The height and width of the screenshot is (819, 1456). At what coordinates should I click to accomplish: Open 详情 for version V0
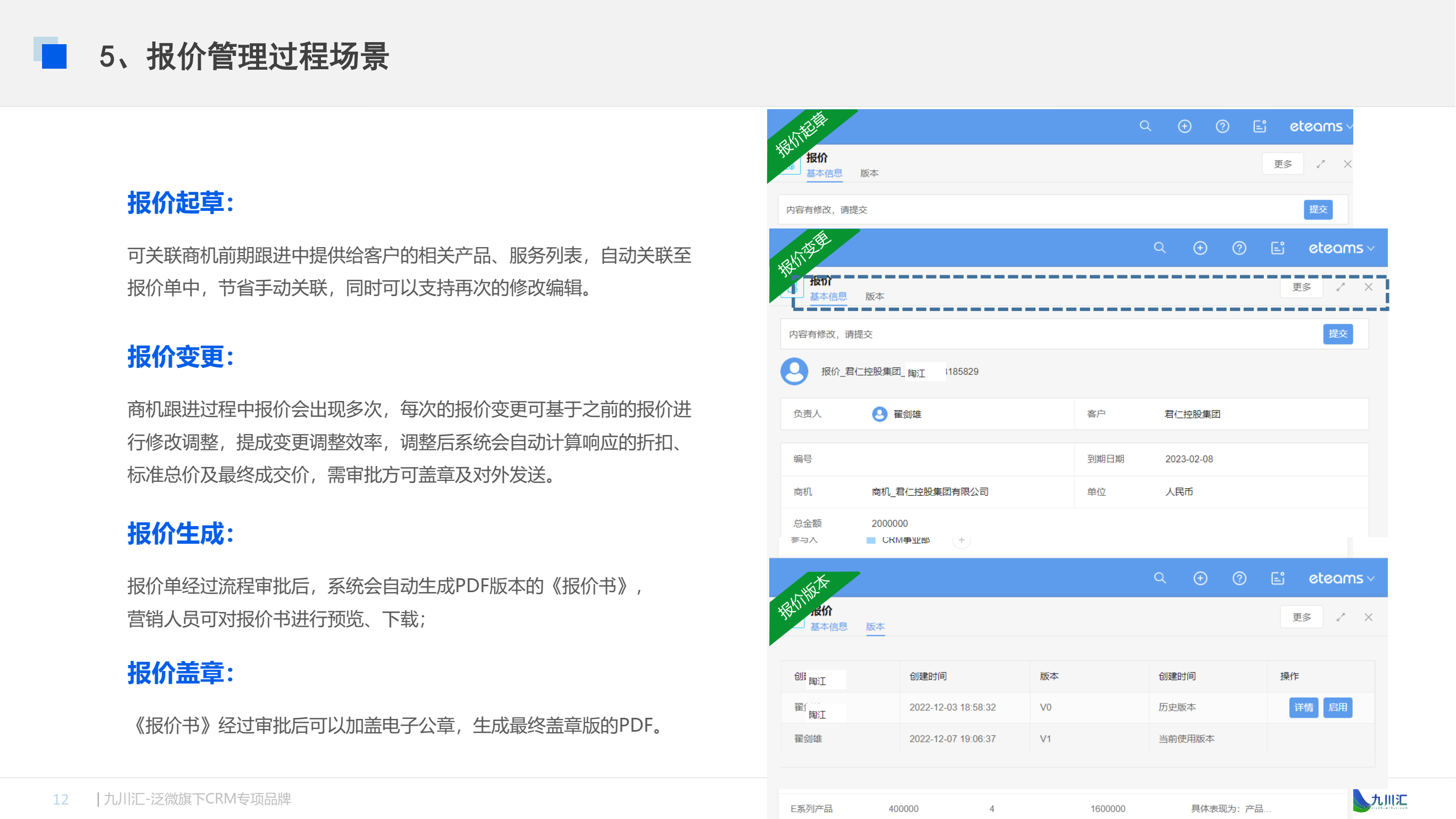click(x=1303, y=707)
